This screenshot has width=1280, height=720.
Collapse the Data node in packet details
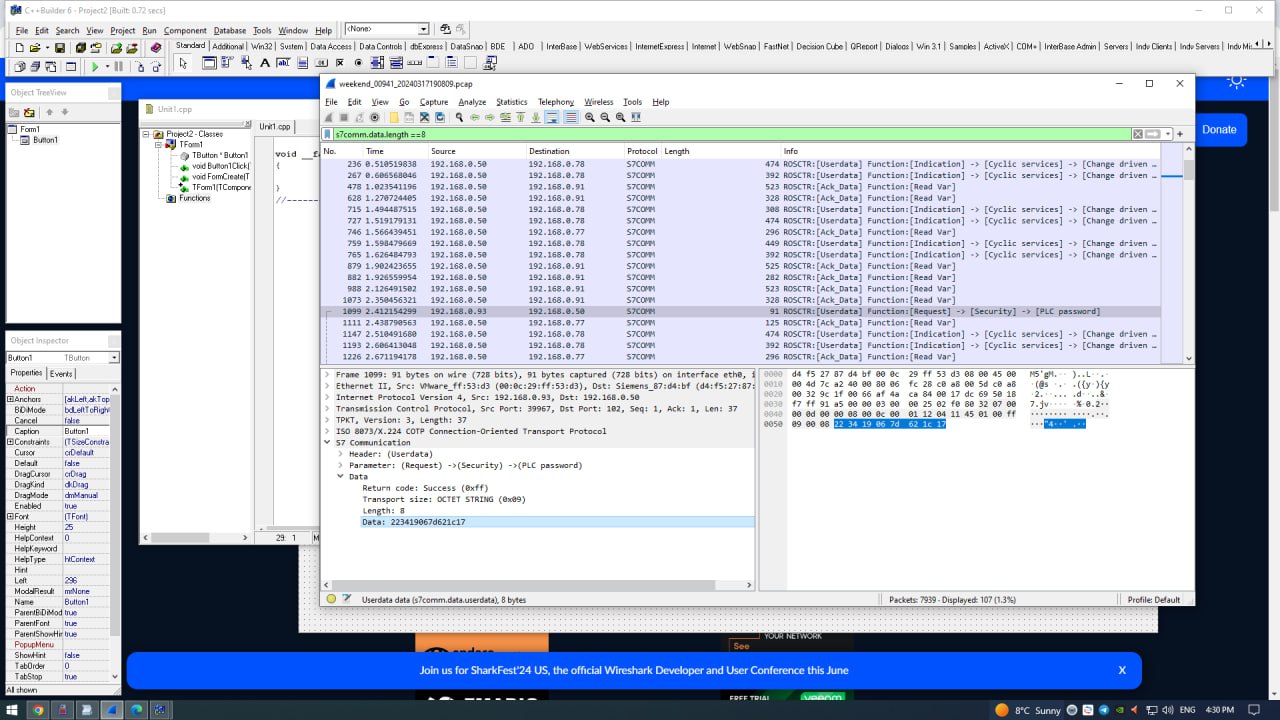click(341, 477)
